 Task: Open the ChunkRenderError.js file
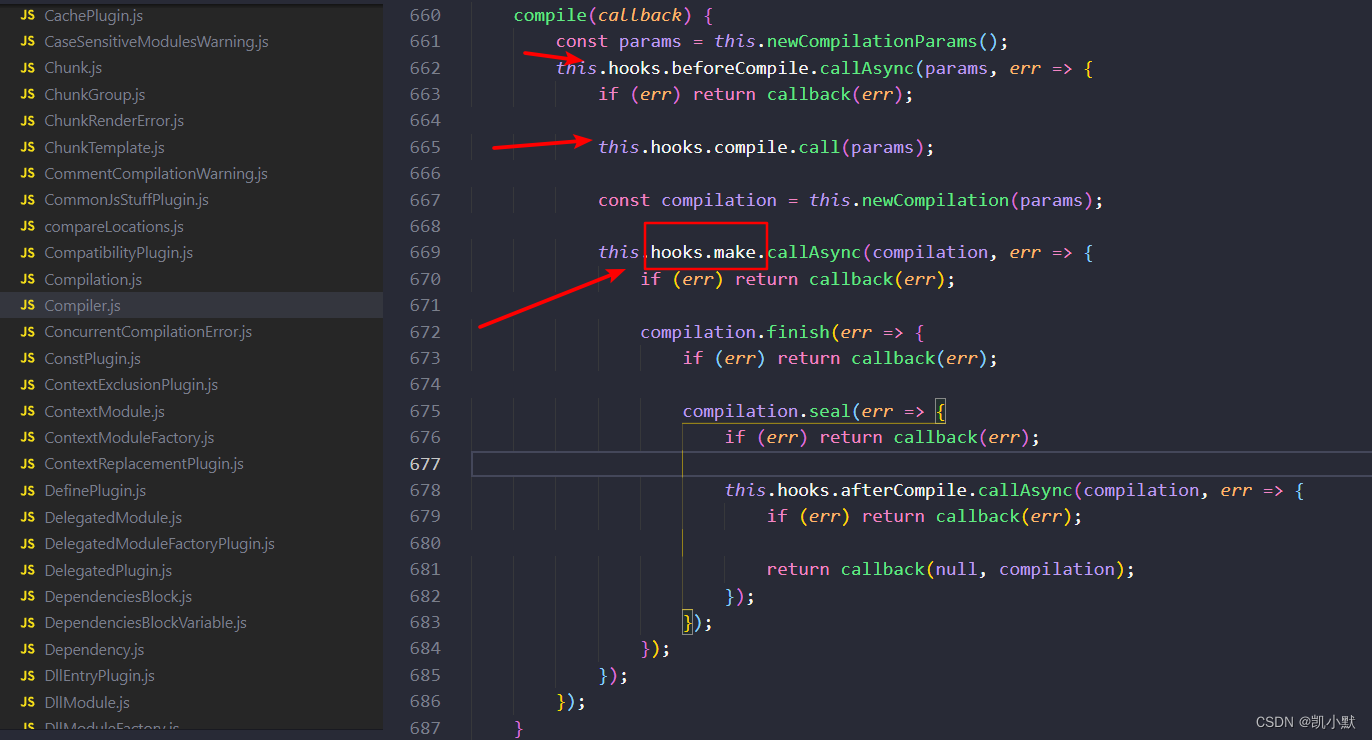click(113, 120)
